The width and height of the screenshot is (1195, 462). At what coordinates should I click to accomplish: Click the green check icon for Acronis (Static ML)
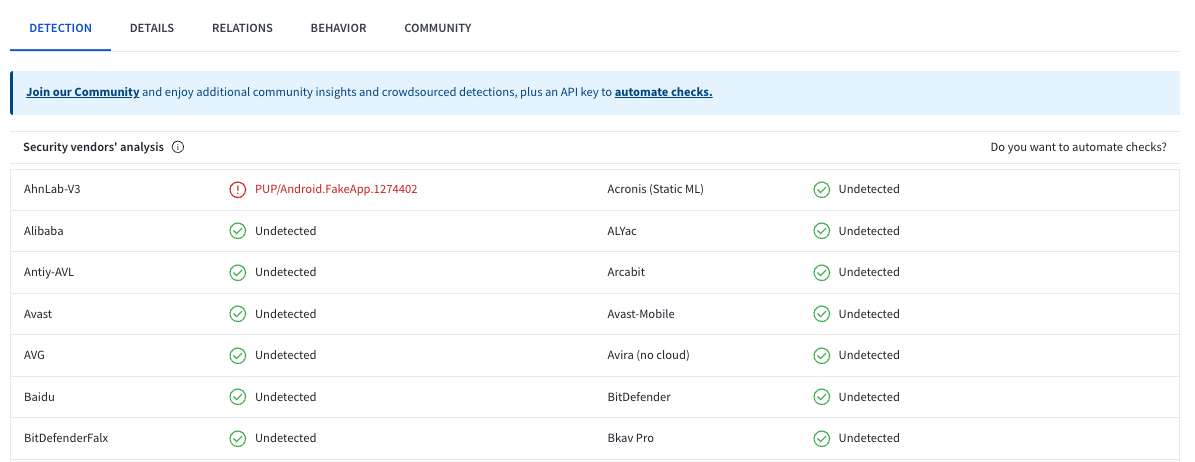(822, 189)
